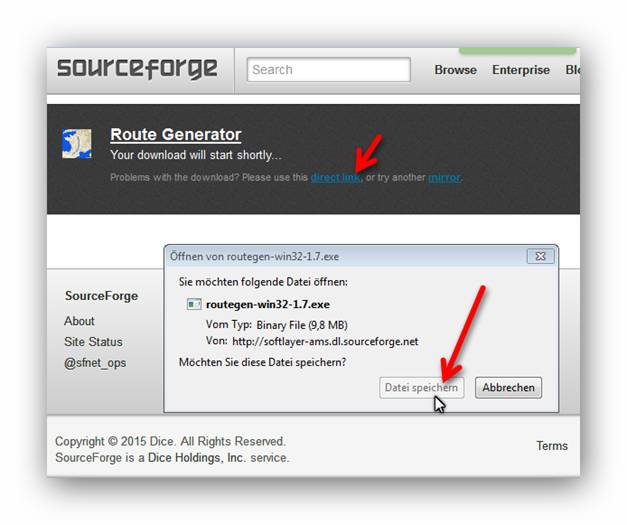Image resolution: width=627 pixels, height=525 pixels.
Task: Follow the direct link for the download
Action: [x=335, y=177]
